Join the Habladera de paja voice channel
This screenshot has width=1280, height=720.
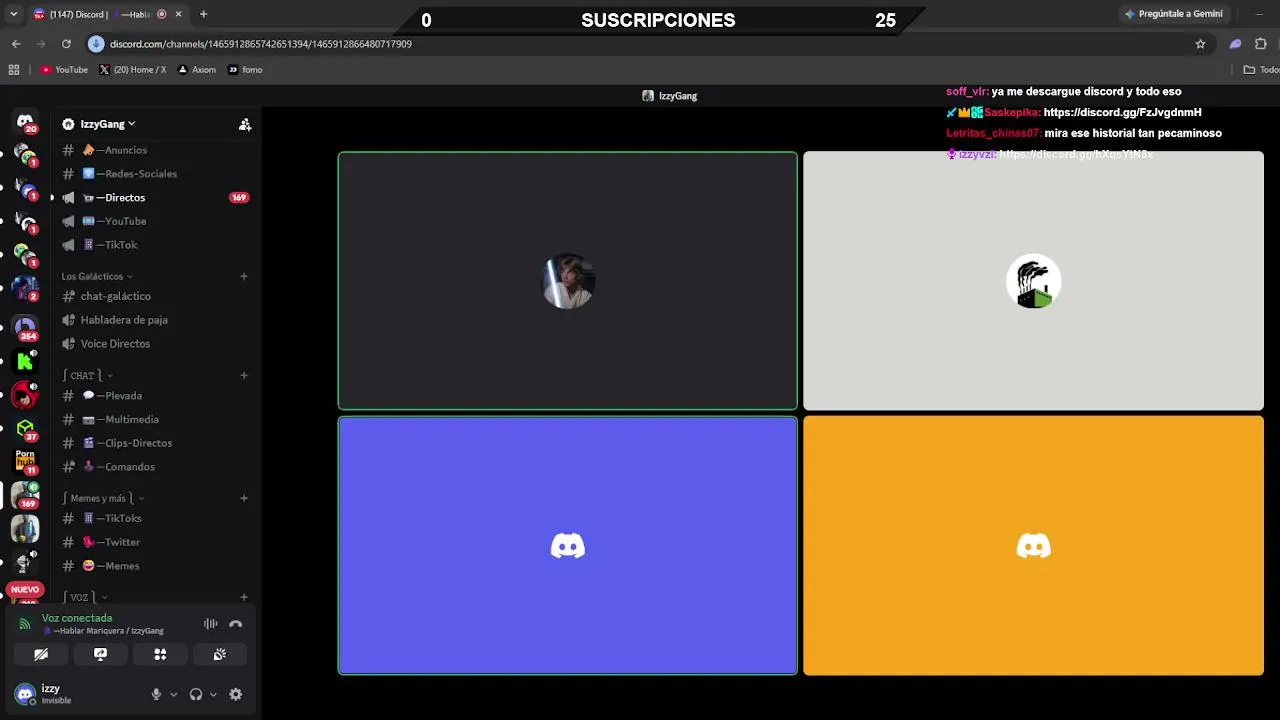tap(156, 320)
